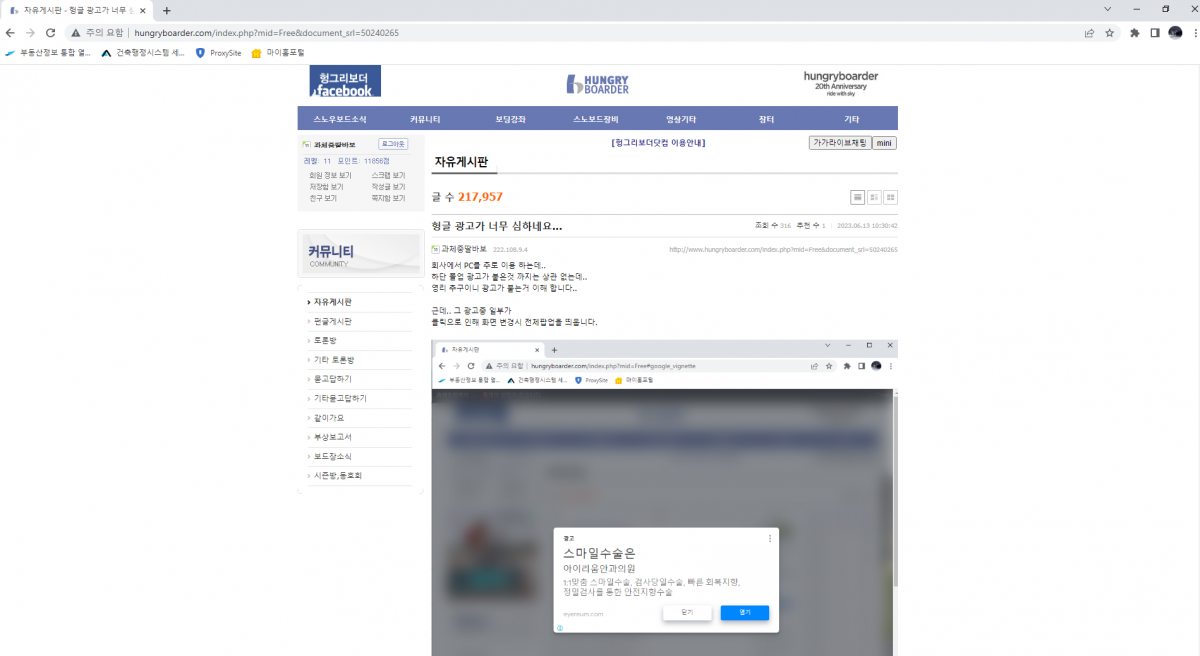1200x656 pixels.
Task: Open the 스노우보드소식 menu
Action: (340, 119)
